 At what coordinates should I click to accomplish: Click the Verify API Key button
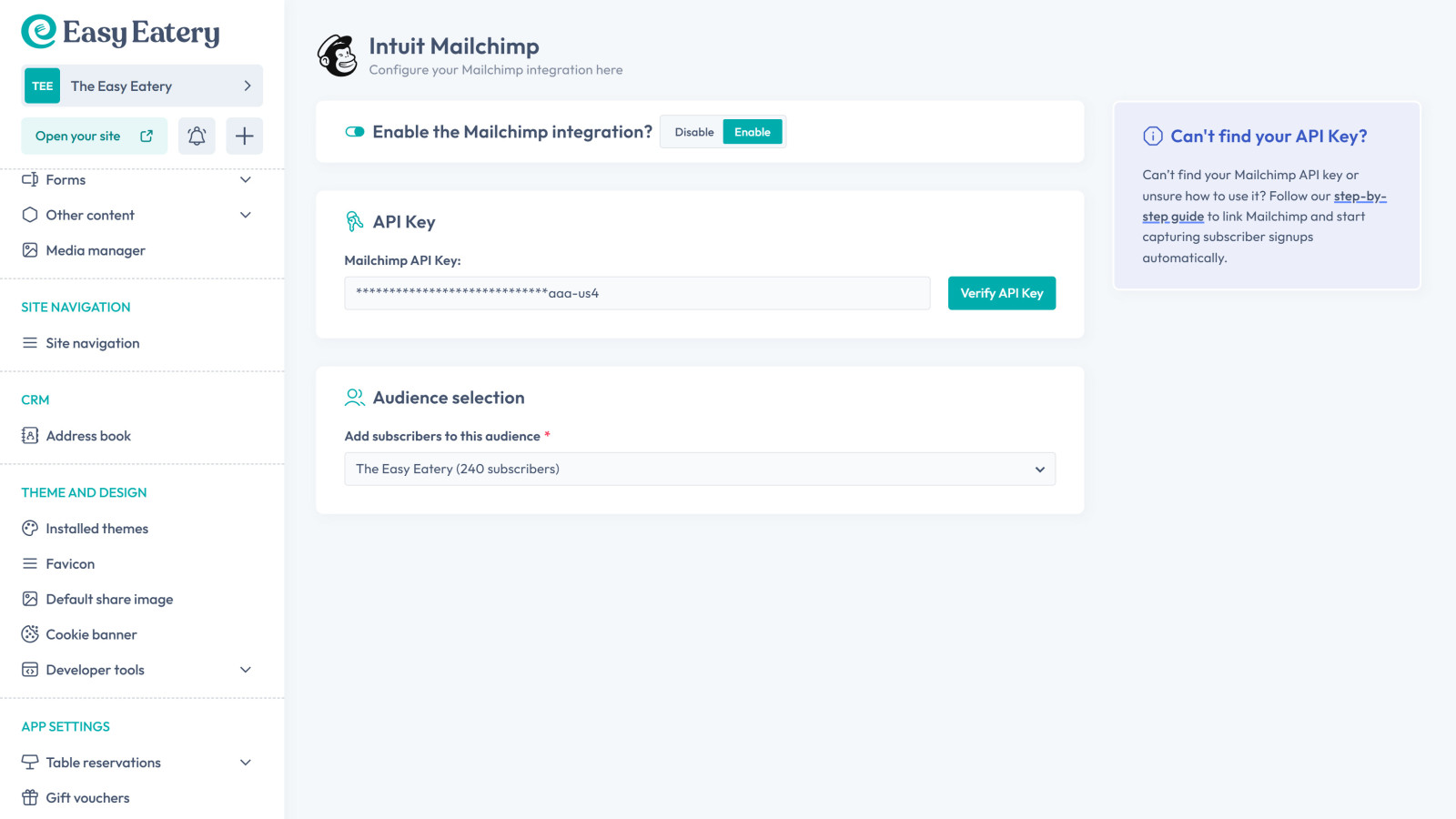1001,293
